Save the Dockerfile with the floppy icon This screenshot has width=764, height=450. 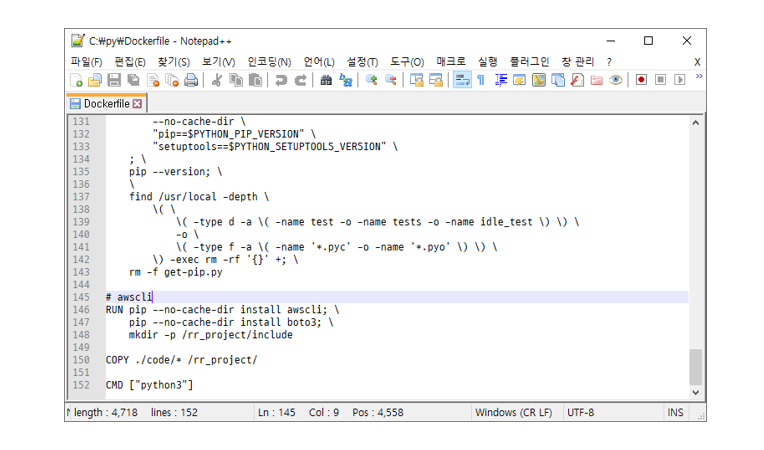click(x=114, y=80)
